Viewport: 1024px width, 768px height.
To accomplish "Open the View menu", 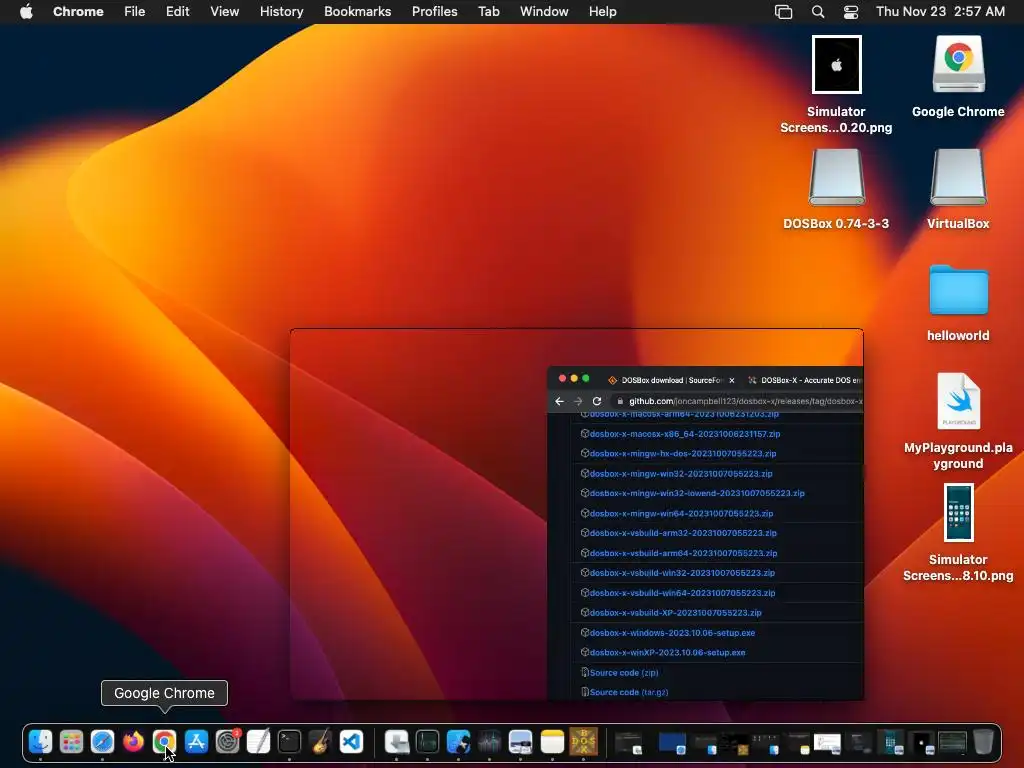I will point(225,12).
